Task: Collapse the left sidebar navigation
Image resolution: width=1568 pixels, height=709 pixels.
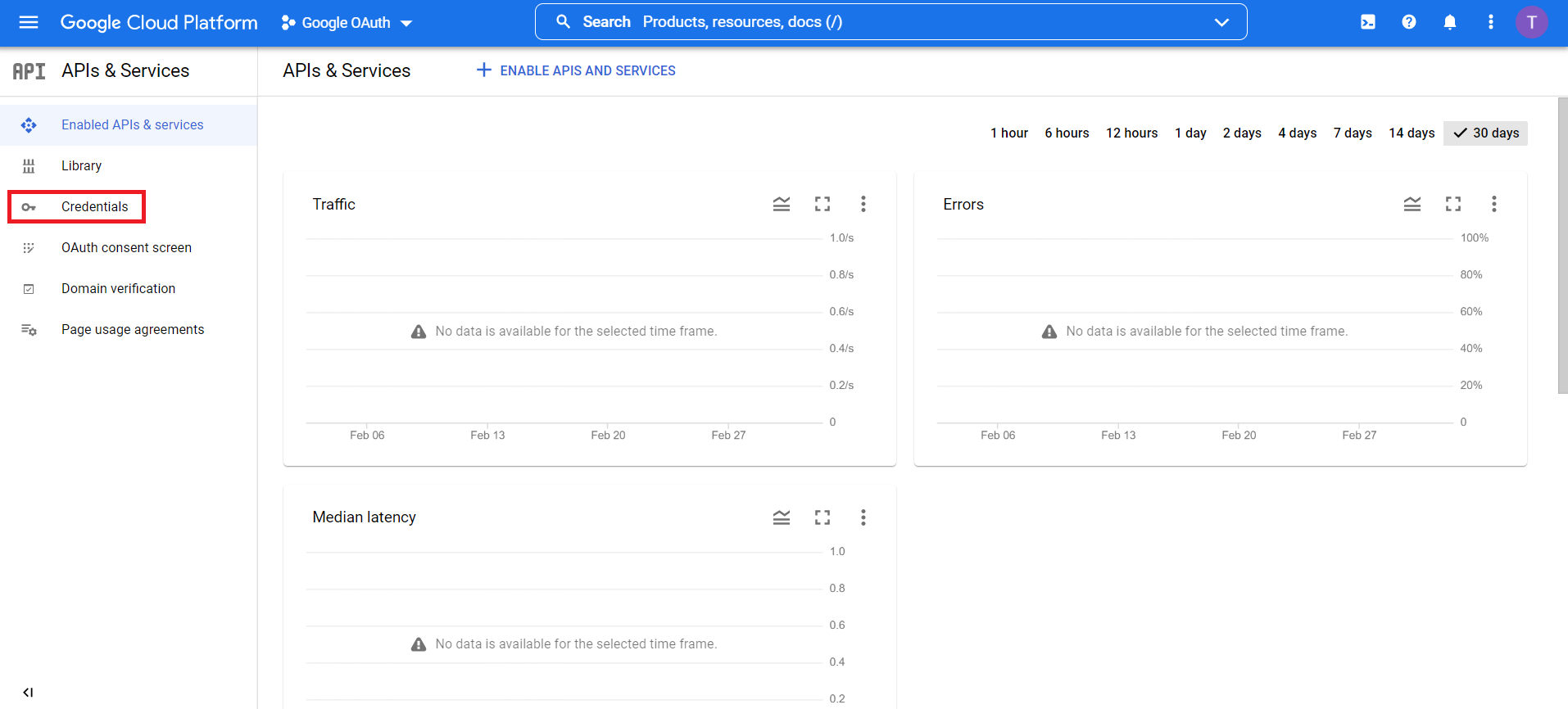Action: 28,693
